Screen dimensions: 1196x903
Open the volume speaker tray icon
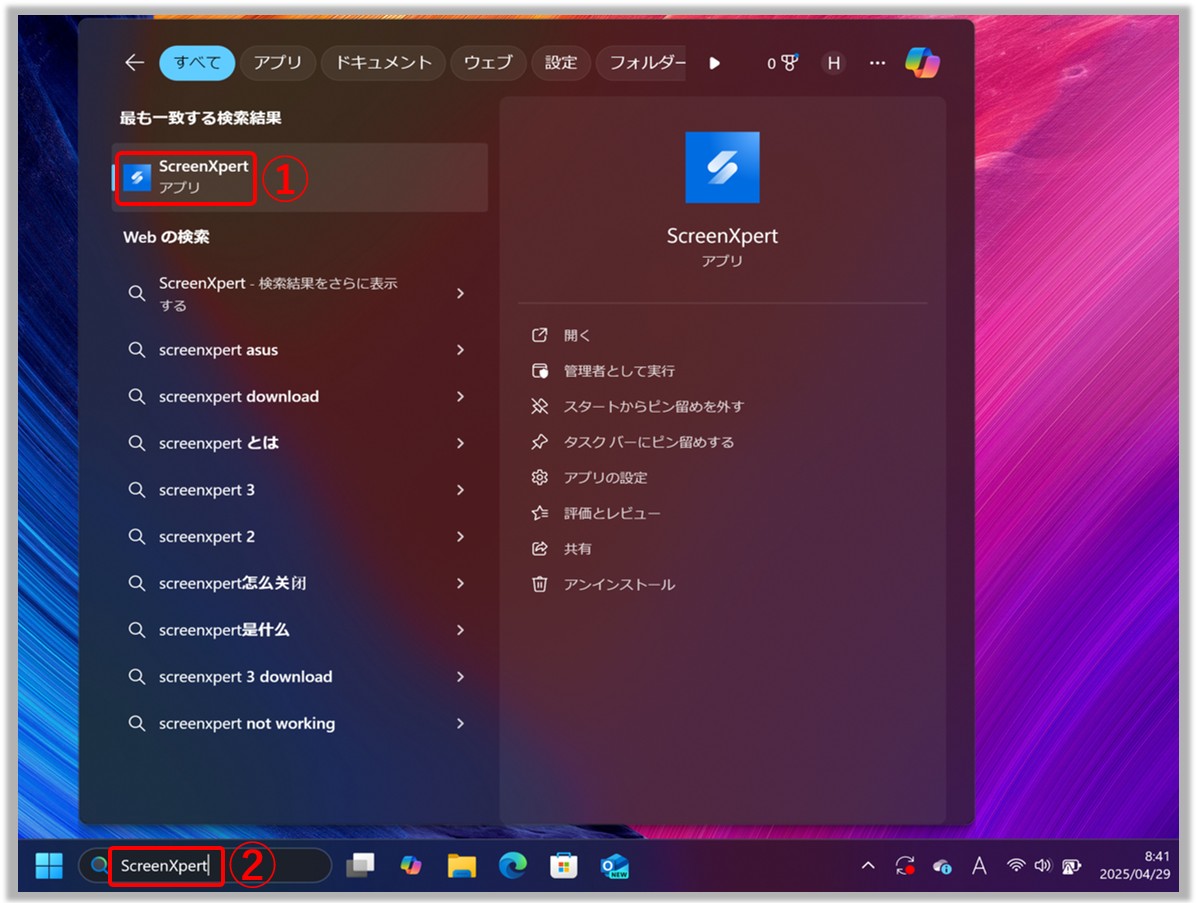click(1043, 865)
